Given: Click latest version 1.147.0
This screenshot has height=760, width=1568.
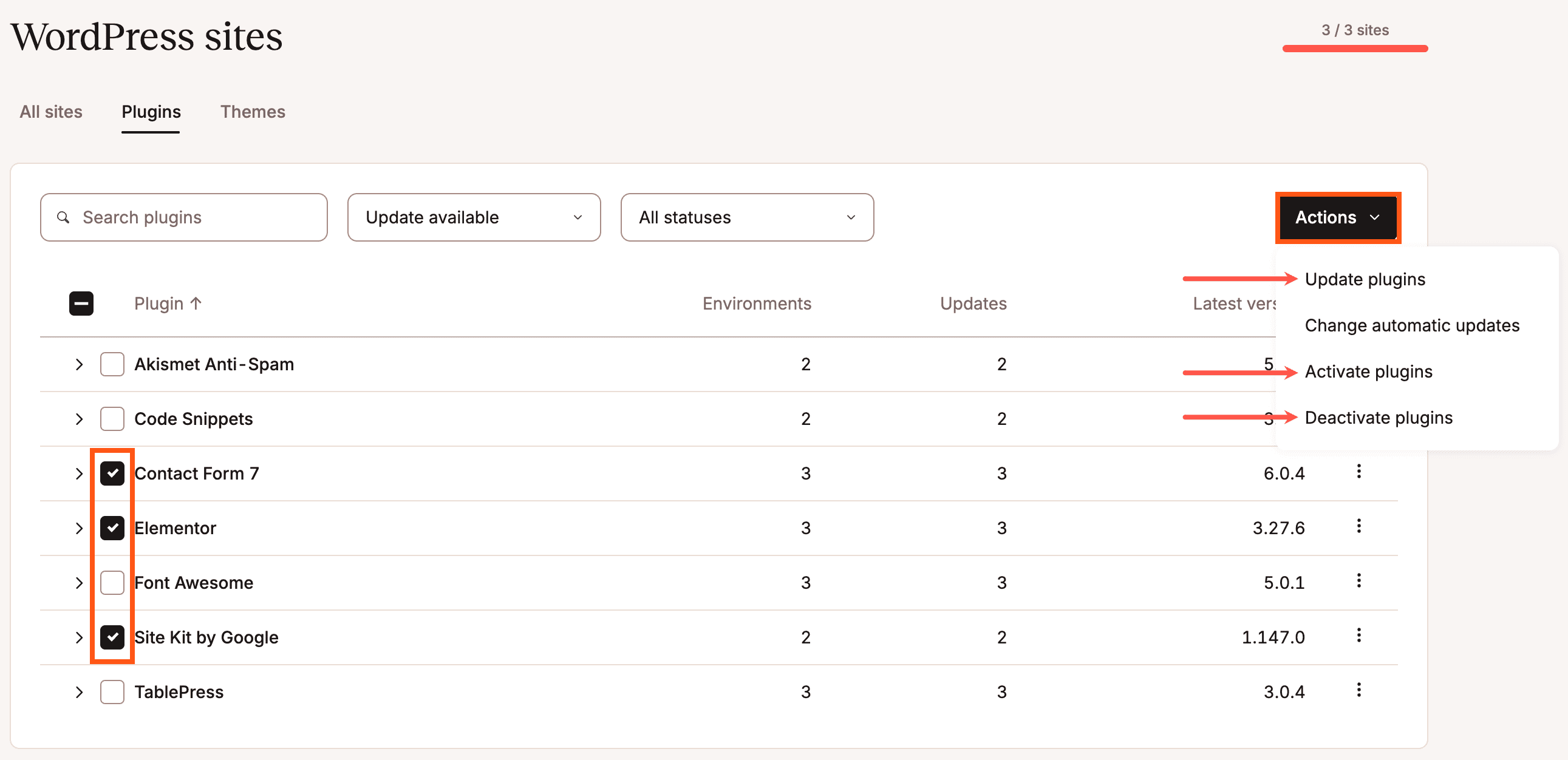Looking at the screenshot, I should click(1273, 637).
